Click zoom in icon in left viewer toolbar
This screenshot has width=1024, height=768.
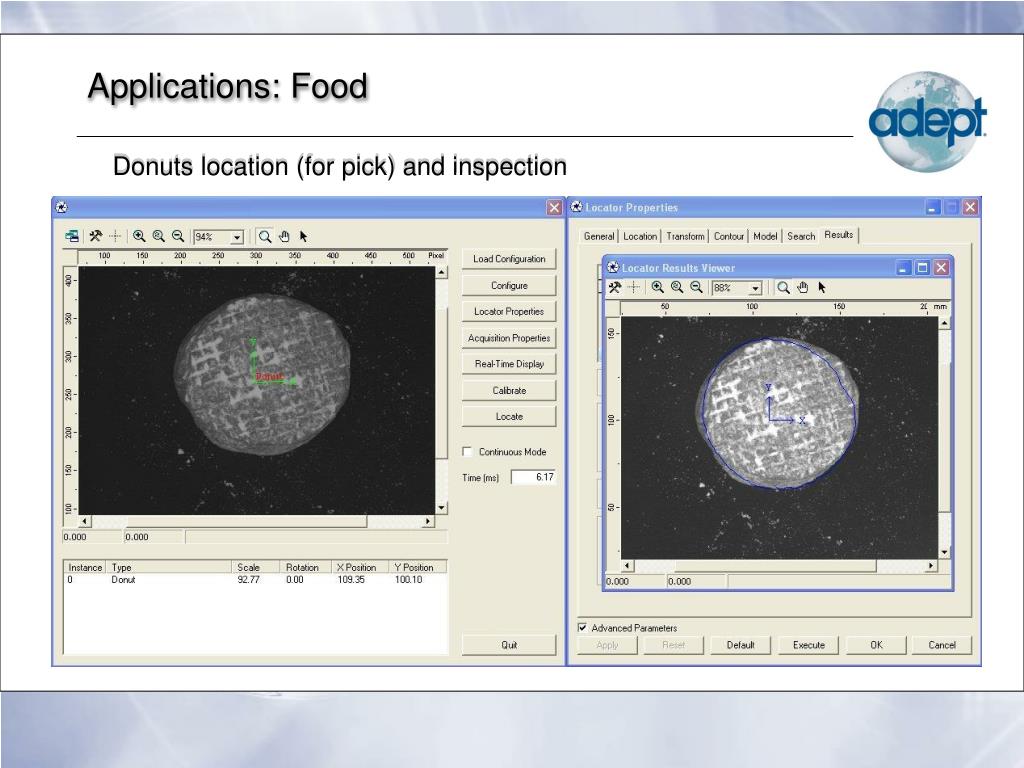[139, 236]
